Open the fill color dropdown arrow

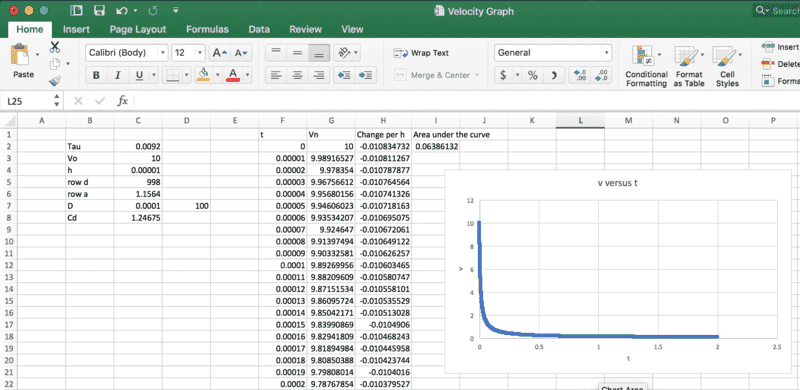coord(218,76)
